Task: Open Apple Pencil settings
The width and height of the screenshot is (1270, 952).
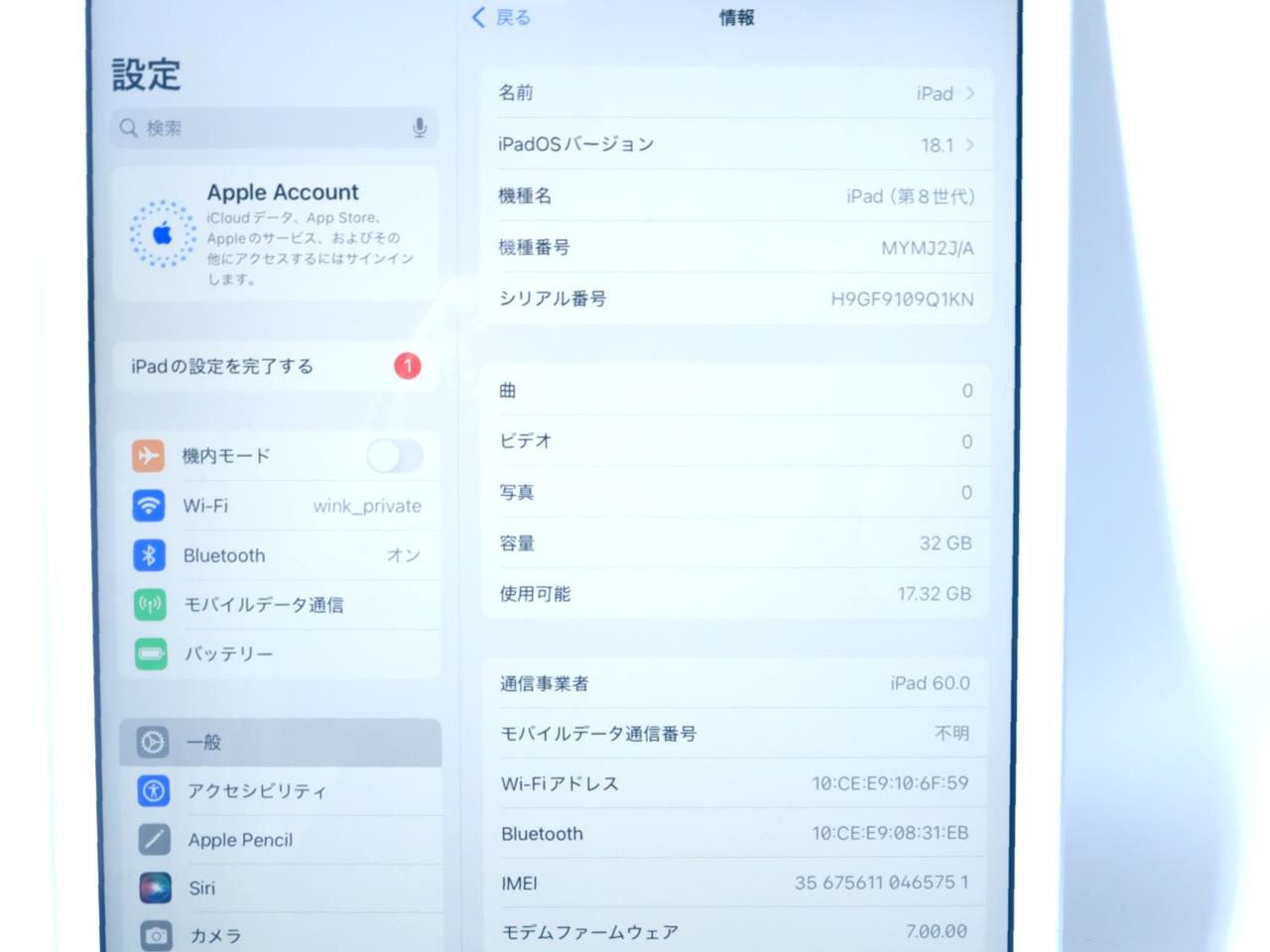Action: (x=283, y=840)
